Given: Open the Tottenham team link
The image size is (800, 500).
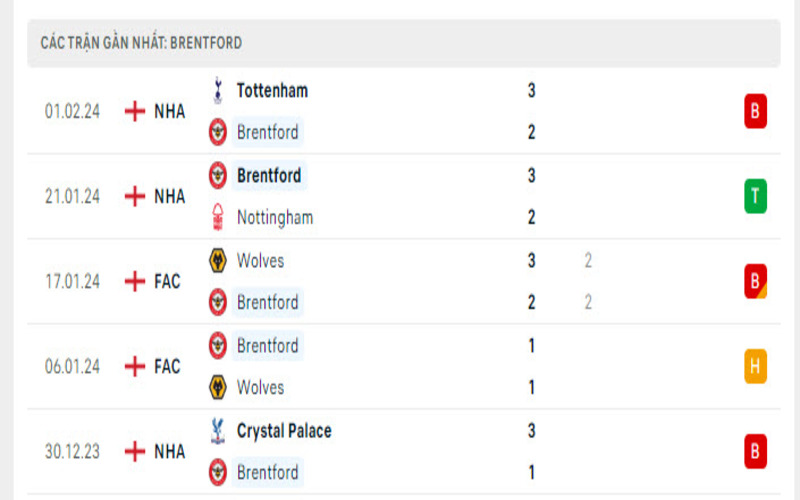Looking at the screenshot, I should point(272,90).
